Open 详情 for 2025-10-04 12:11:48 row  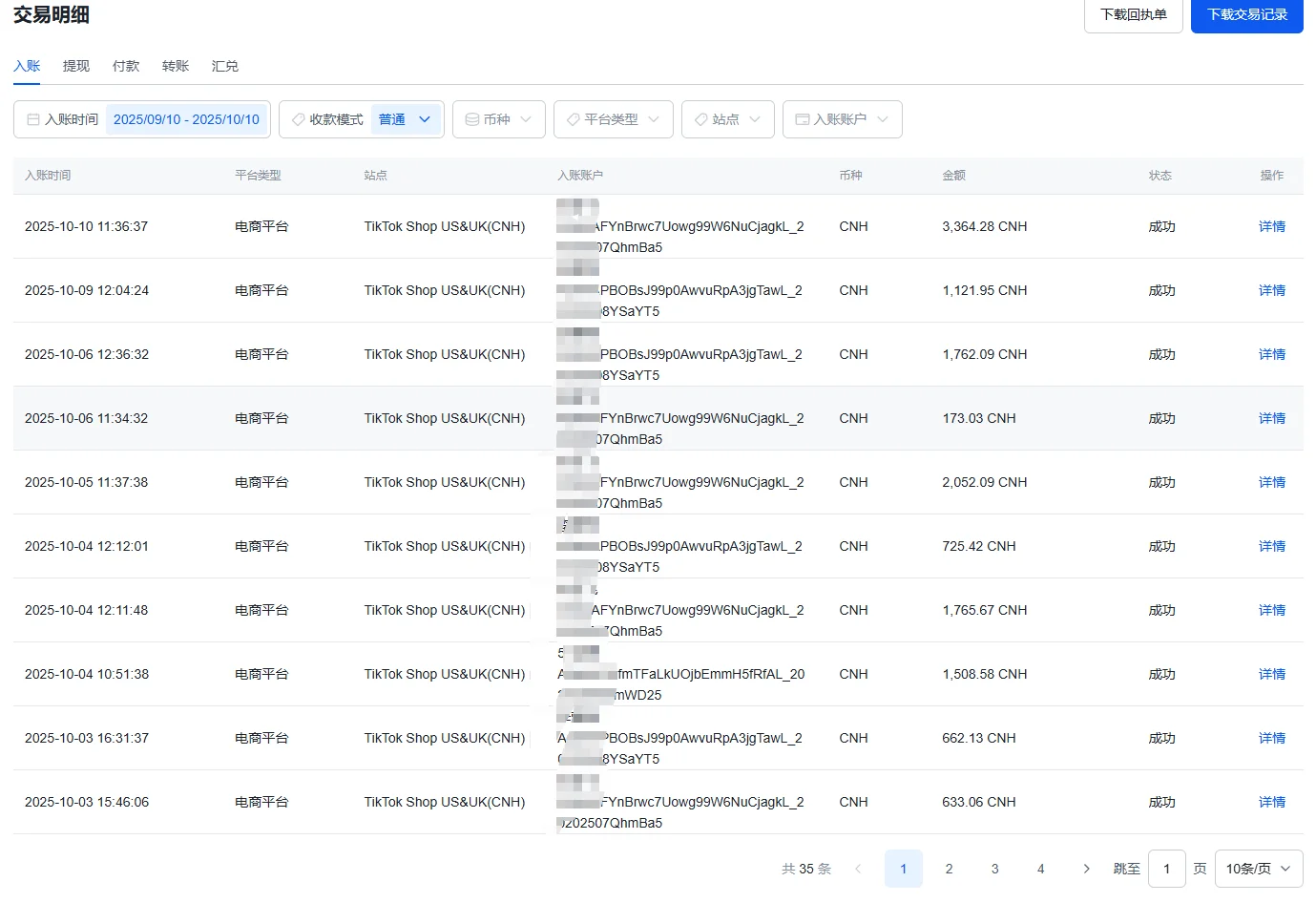pos(1272,610)
